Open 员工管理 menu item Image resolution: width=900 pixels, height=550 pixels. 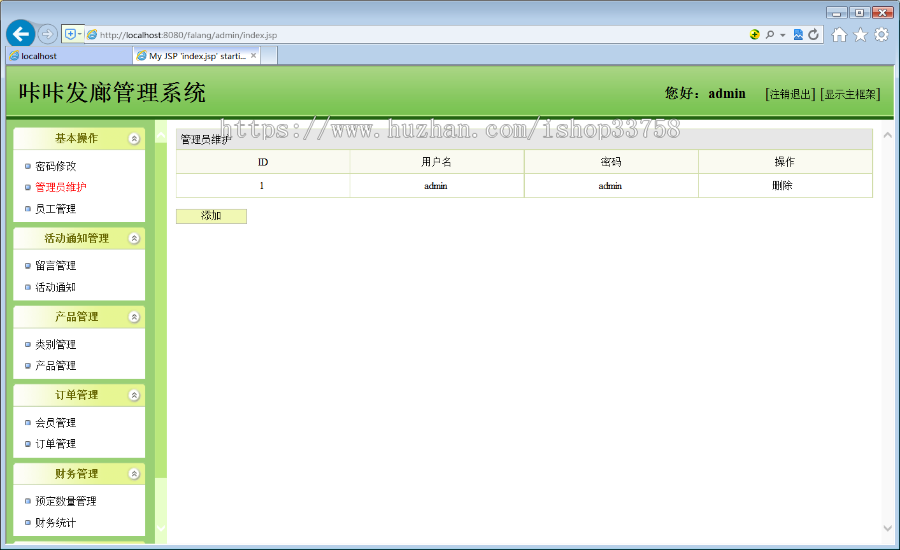[x=56, y=208]
